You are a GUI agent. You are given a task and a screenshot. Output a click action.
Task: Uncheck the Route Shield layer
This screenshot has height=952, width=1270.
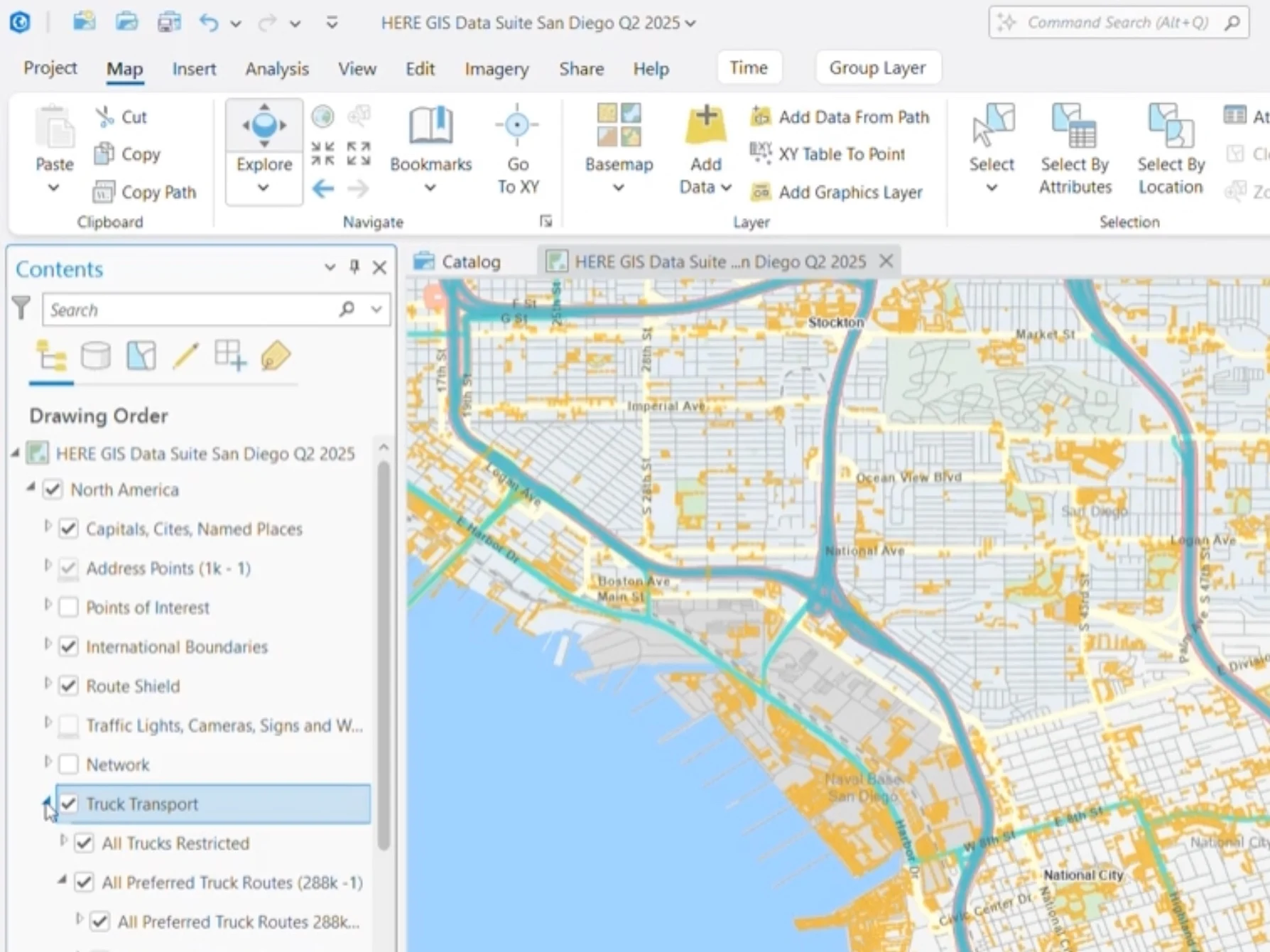[68, 685]
